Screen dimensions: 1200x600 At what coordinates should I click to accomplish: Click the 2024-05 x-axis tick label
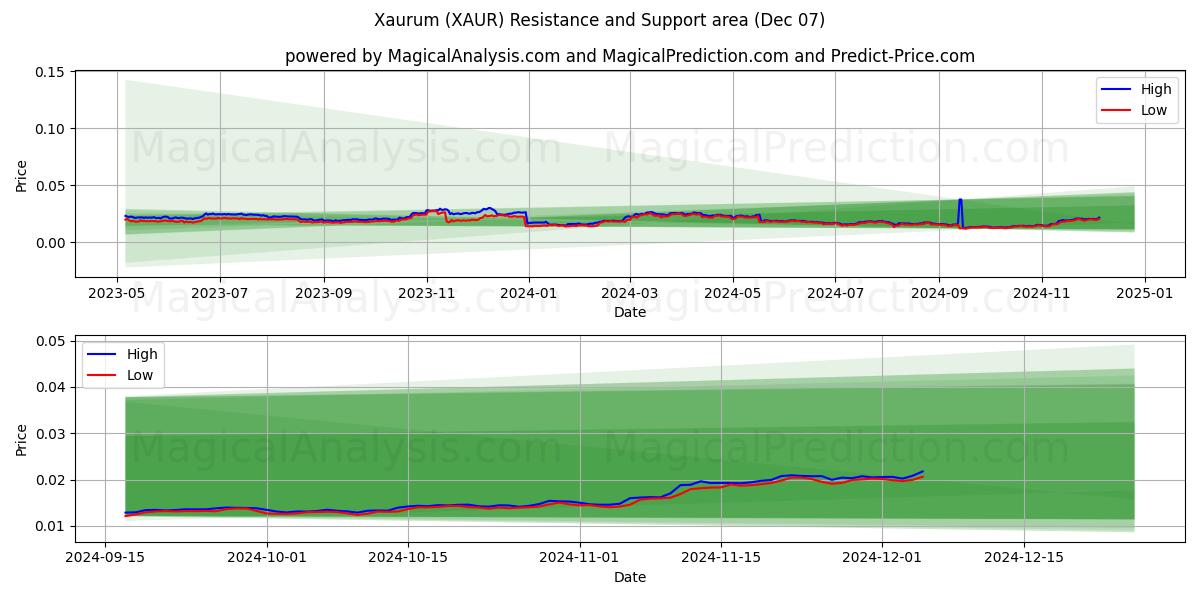tap(732, 294)
